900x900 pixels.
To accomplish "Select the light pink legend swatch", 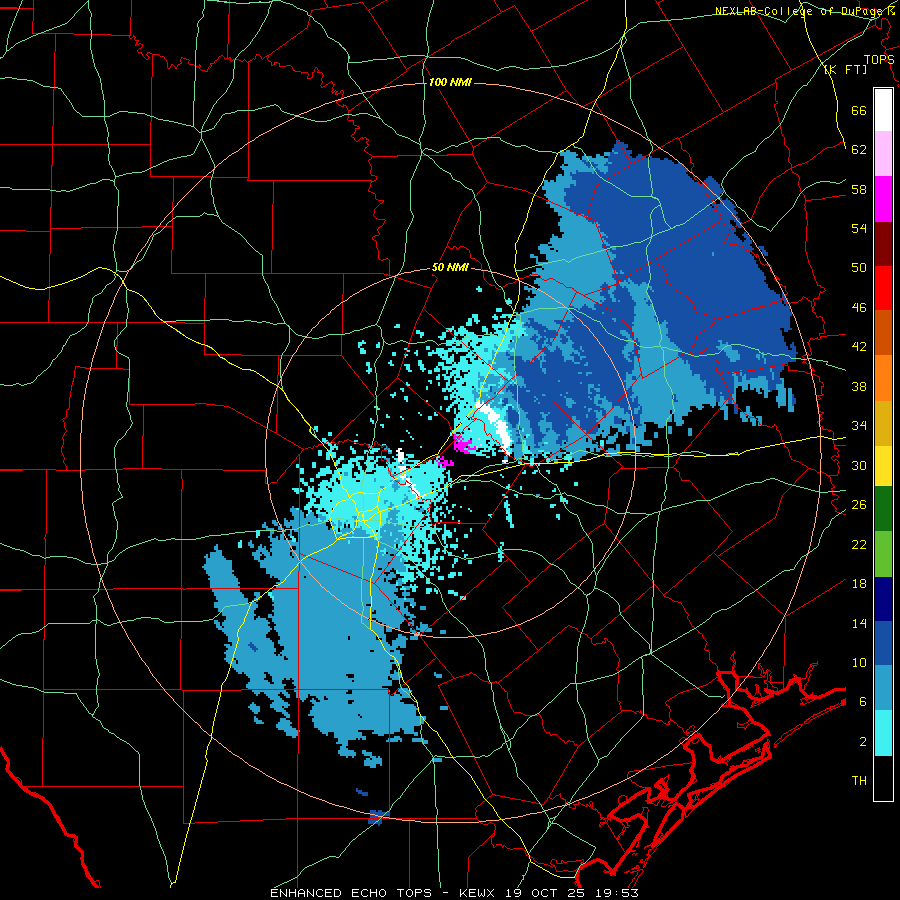I will tap(883, 154).
